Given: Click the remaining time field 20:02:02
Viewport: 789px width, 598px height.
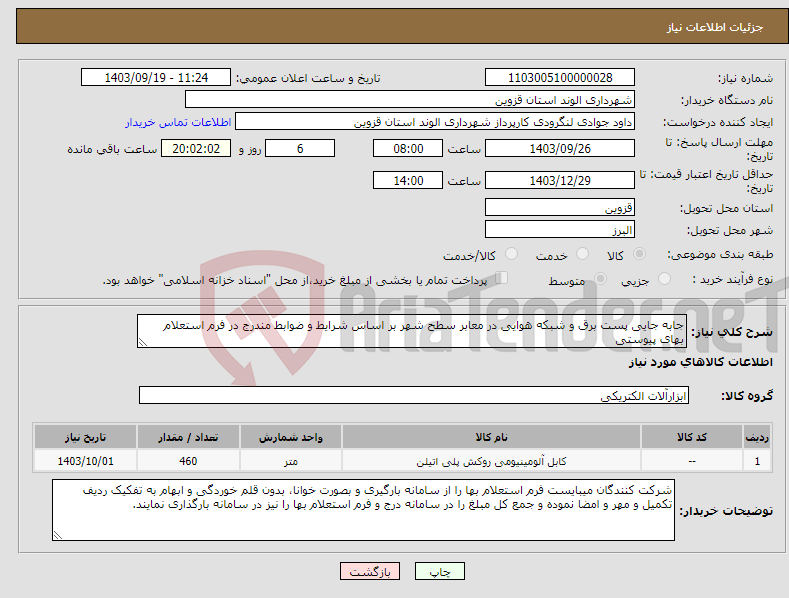Looking at the screenshot, I should (x=196, y=148).
